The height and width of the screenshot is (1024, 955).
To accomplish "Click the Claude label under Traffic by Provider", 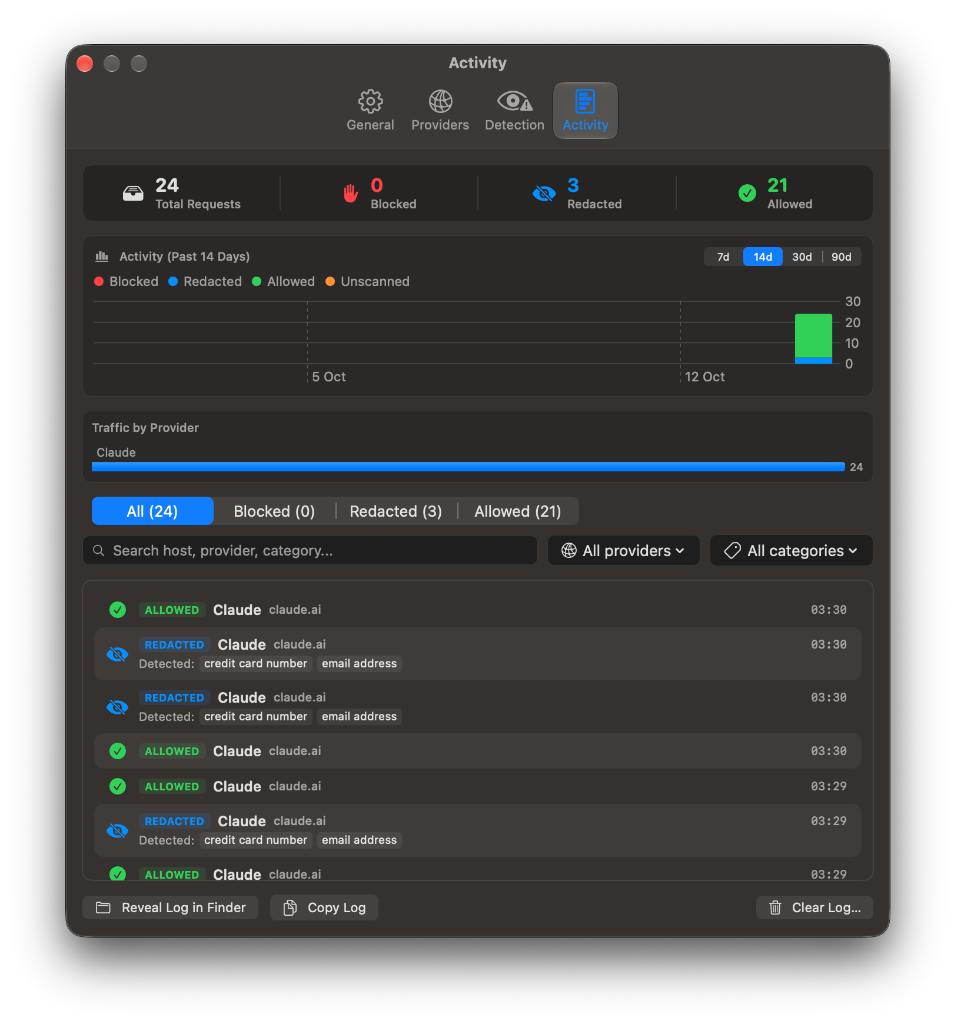I will pos(116,453).
